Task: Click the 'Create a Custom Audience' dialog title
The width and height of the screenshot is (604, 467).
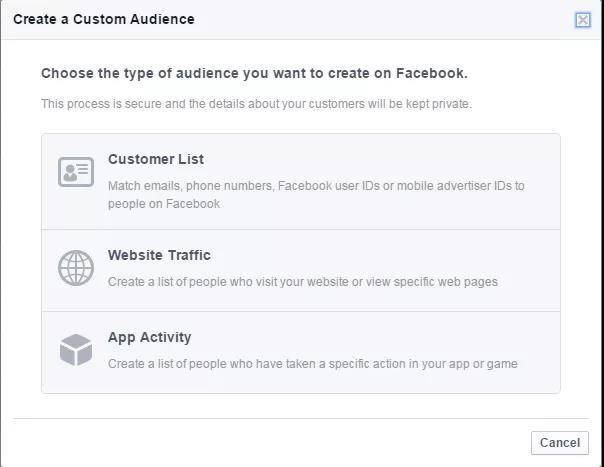Action: (104, 19)
